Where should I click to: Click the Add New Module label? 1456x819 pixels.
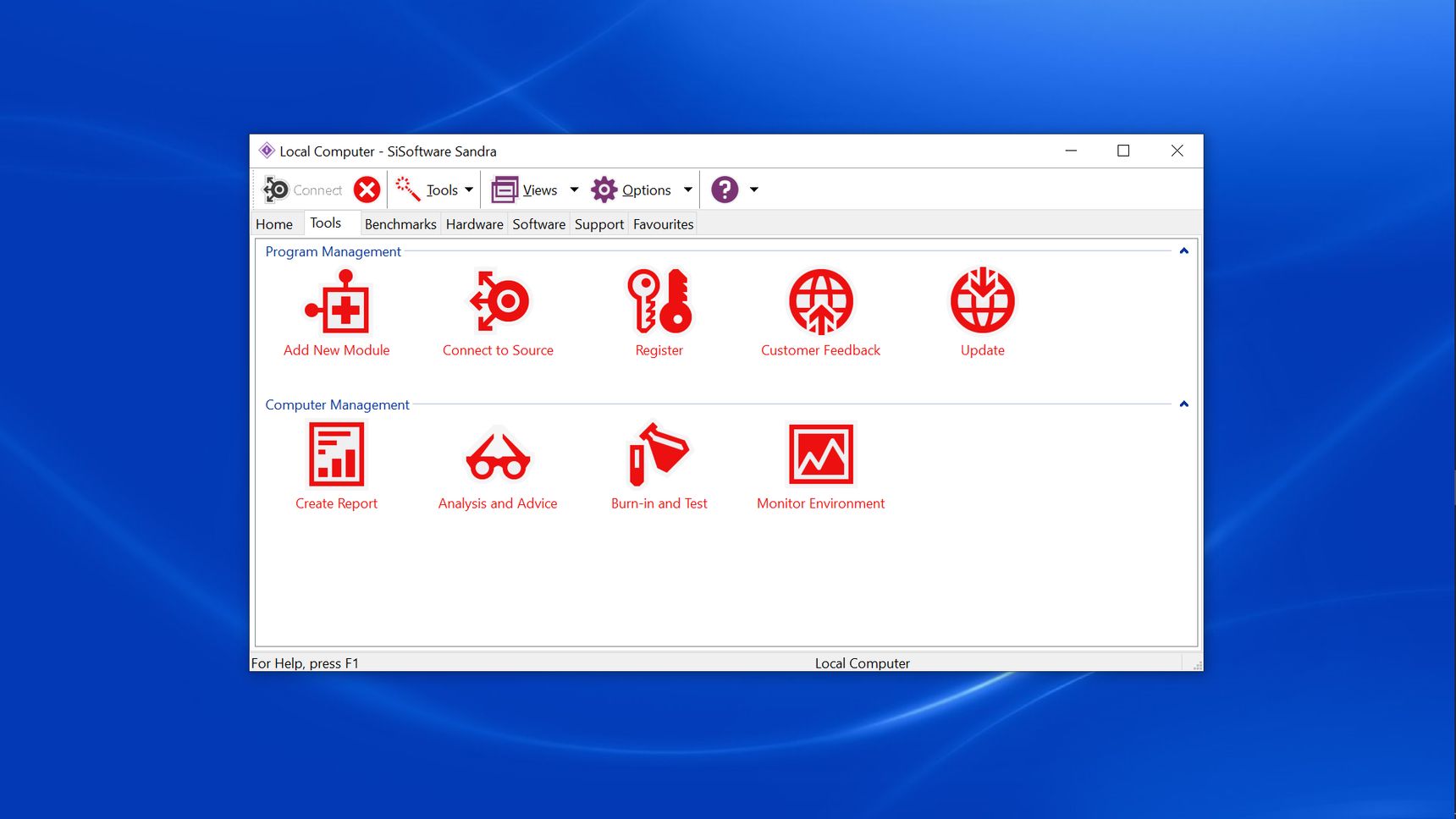(x=337, y=350)
